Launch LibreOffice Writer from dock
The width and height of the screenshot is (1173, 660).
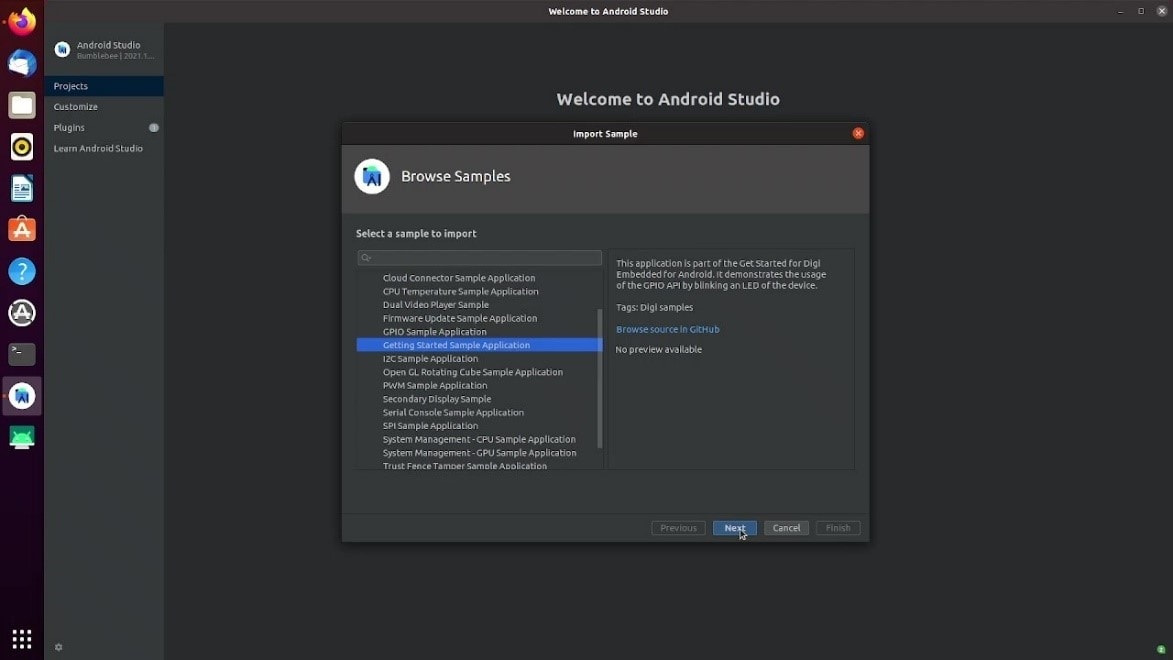[x=22, y=188]
